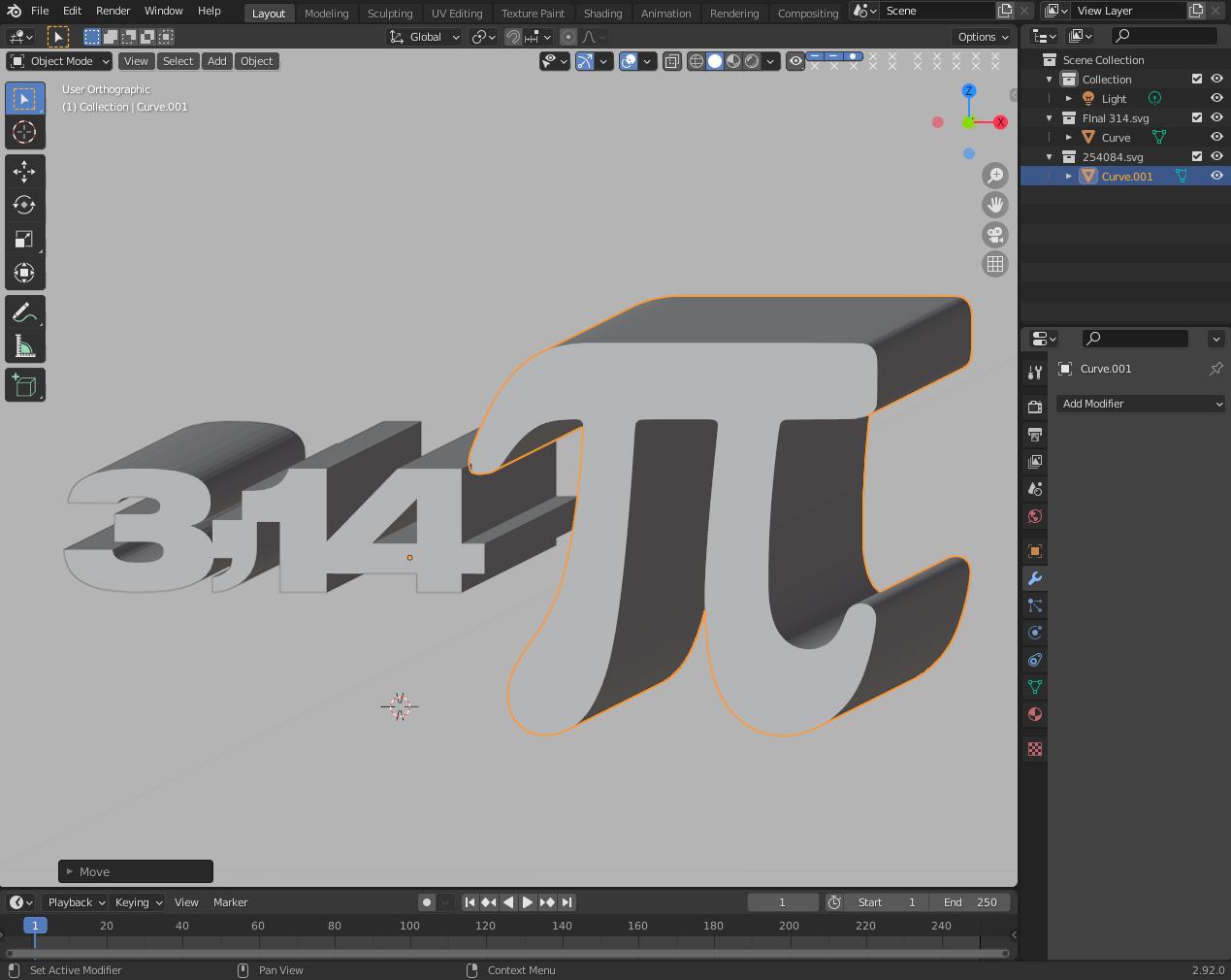Uncheck the 254084.svg collection checkbox
This screenshot has height=980, width=1231.
tap(1197, 156)
